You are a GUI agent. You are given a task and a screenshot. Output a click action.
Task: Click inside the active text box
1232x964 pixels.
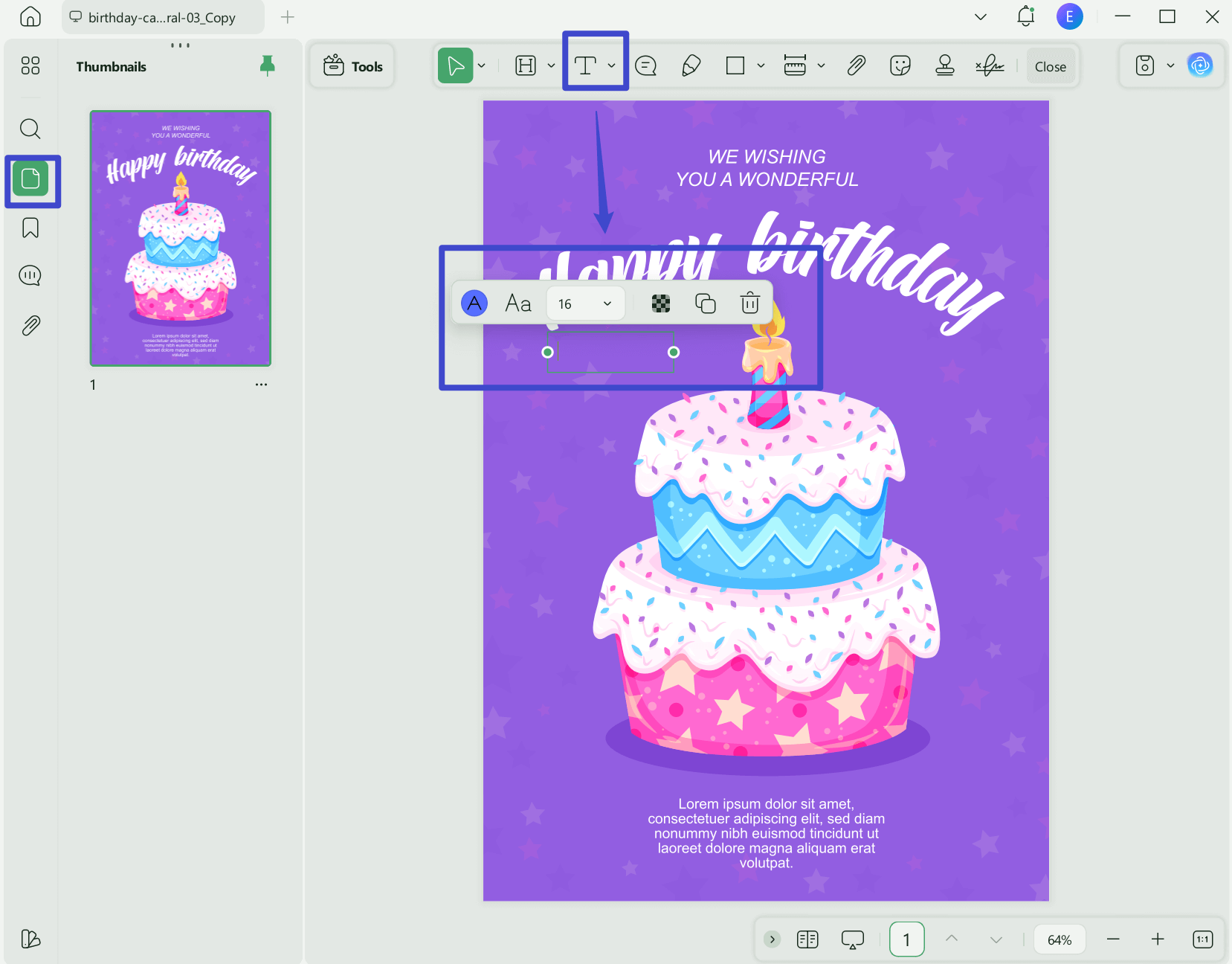[x=610, y=352]
